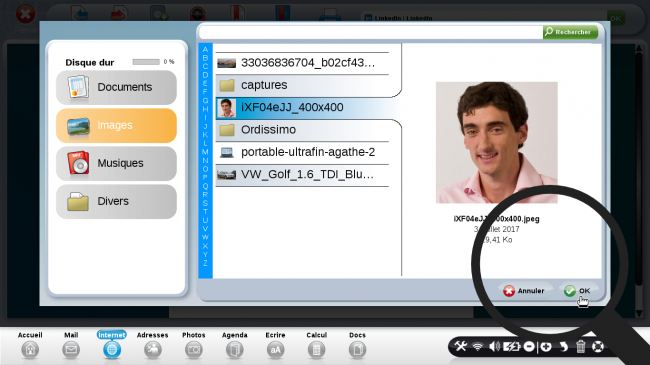The image size is (650, 365).
Task: Click the help lifebuoy icon
Action: (x=598, y=346)
